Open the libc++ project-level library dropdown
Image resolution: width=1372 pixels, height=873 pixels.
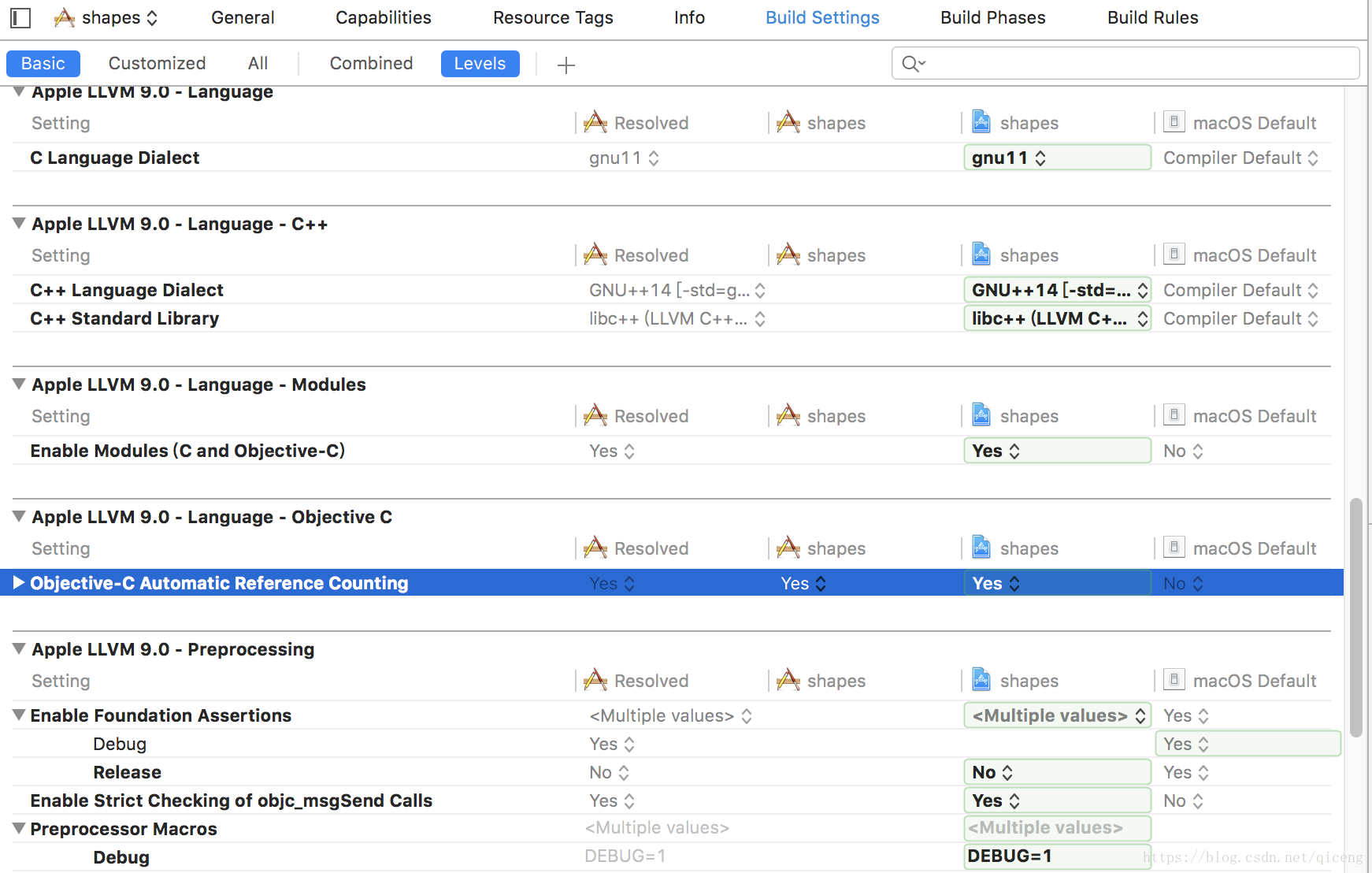pos(1057,318)
